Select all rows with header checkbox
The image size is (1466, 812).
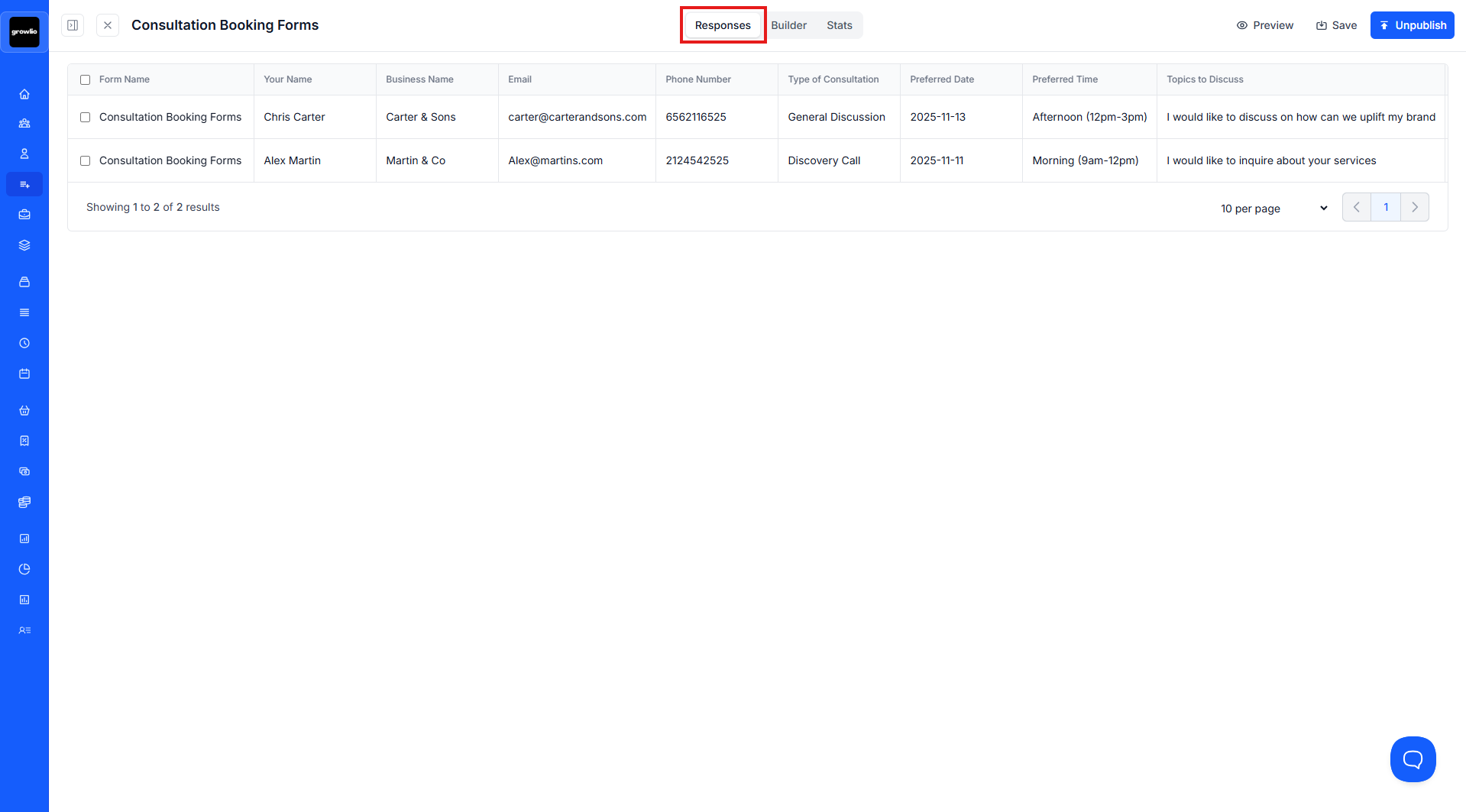(x=86, y=79)
